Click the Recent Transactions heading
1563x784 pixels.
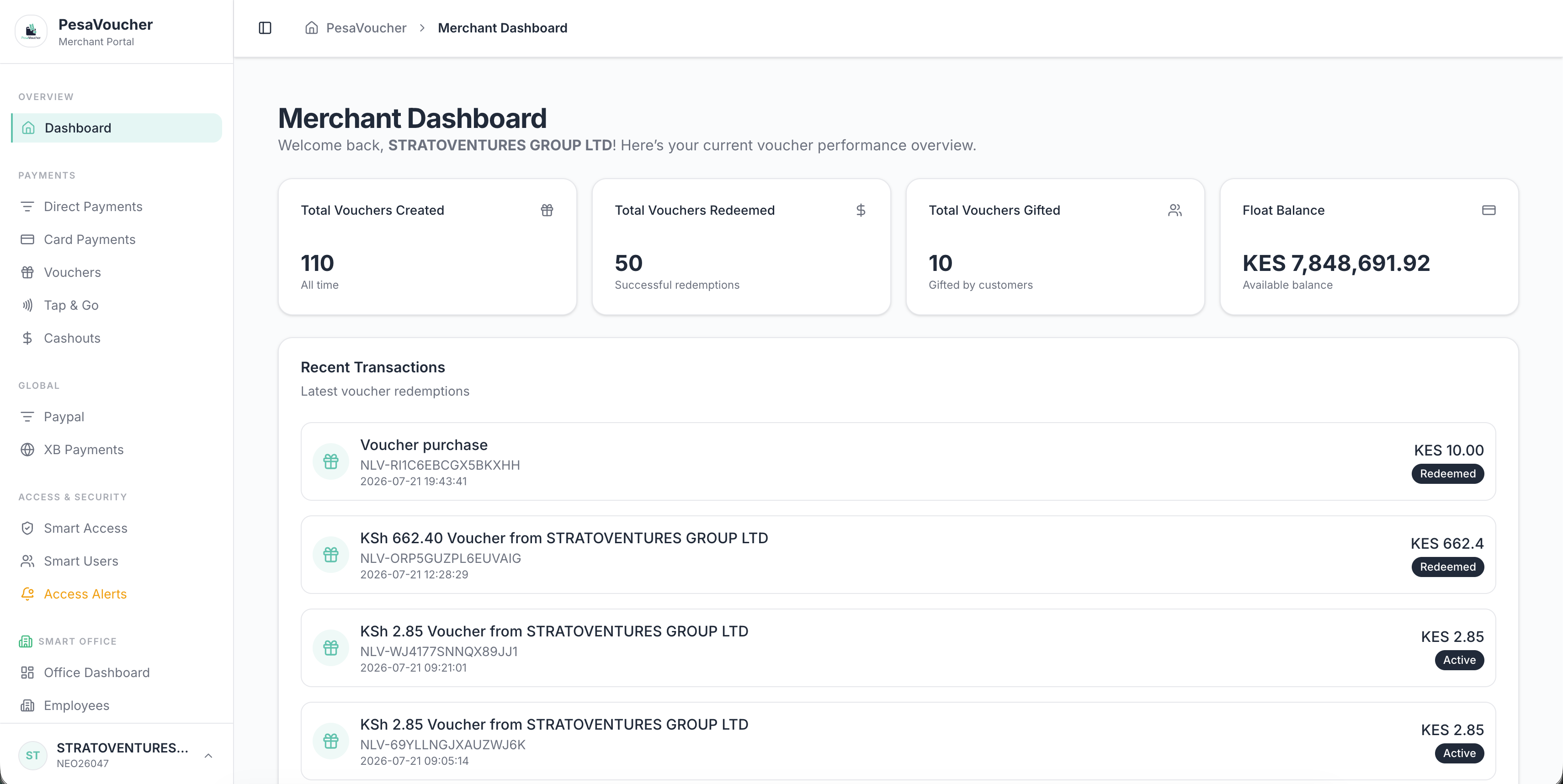pyautogui.click(x=372, y=367)
